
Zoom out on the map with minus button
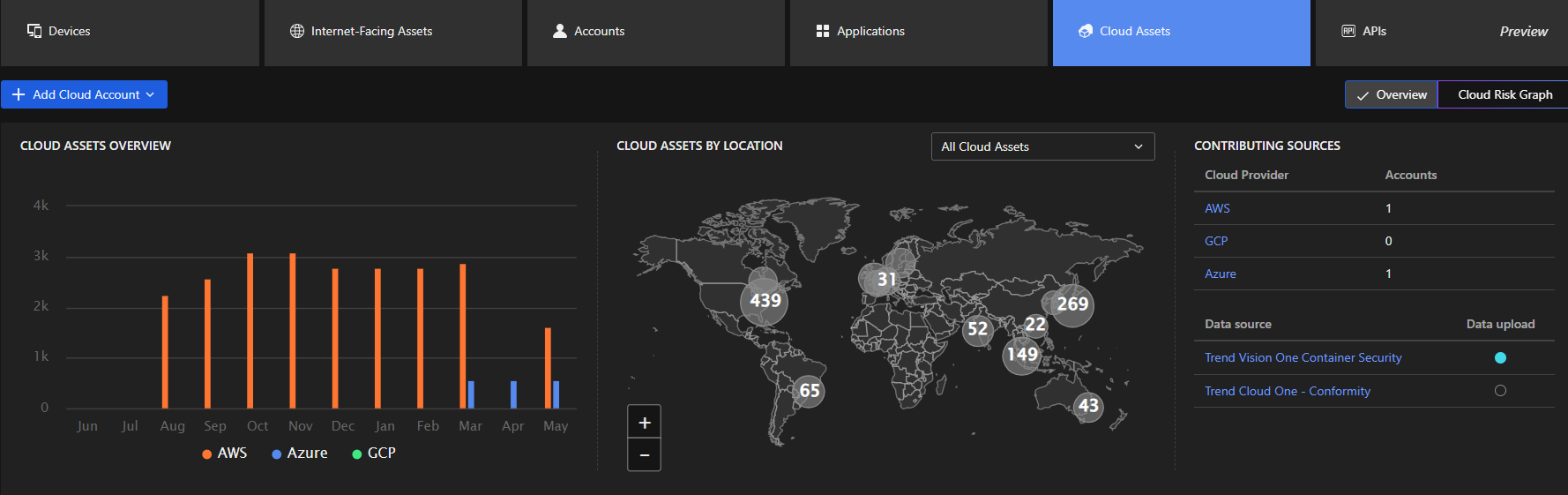click(645, 455)
